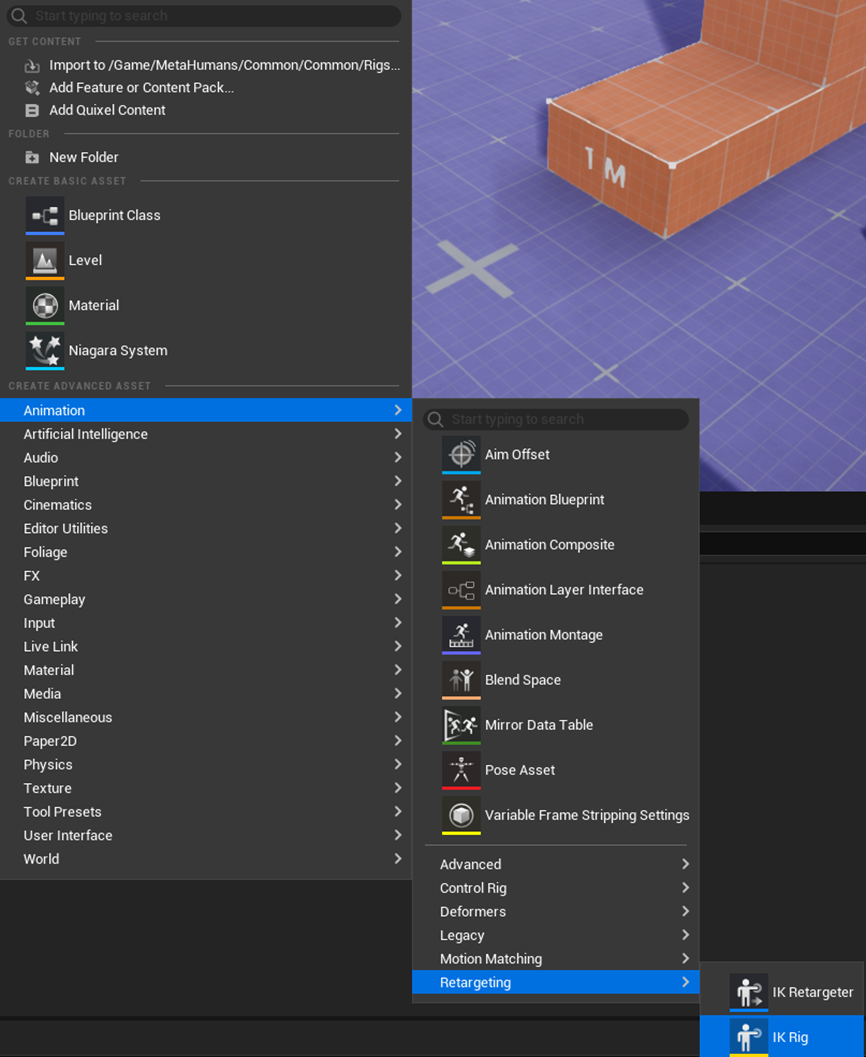Expand the Artificial Intelligence submenu arrow

click(x=398, y=433)
